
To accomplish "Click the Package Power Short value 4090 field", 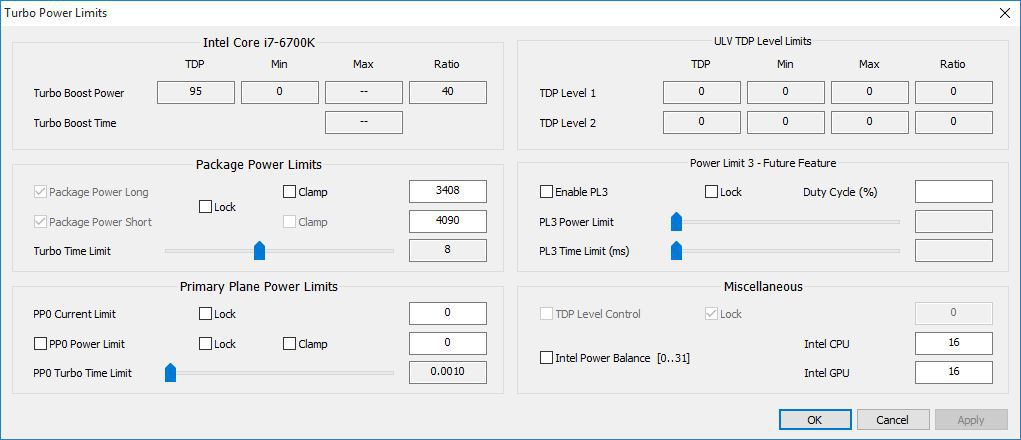I will [448, 221].
